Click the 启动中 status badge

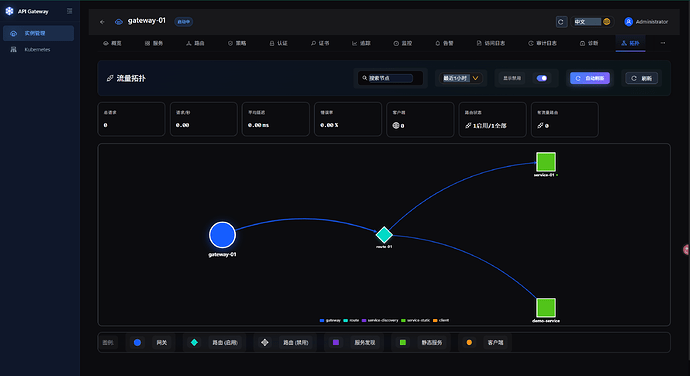(184, 22)
